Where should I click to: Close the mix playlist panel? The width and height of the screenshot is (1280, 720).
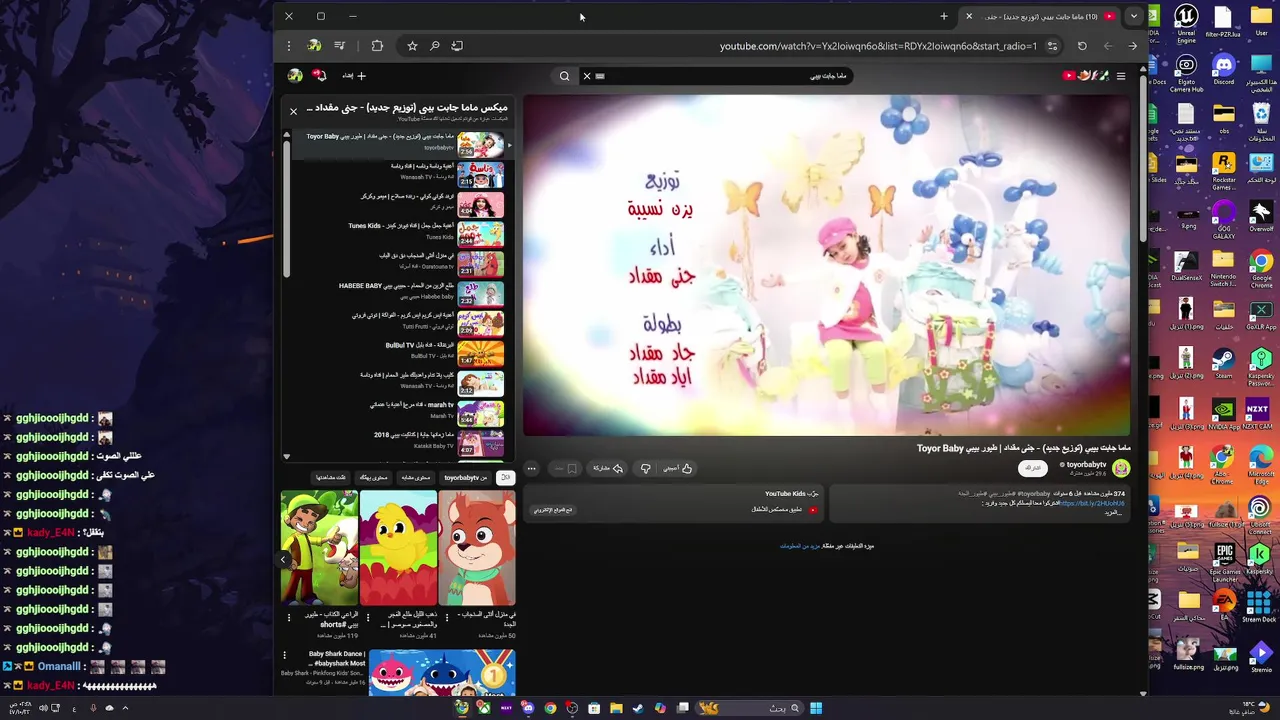[x=293, y=111]
